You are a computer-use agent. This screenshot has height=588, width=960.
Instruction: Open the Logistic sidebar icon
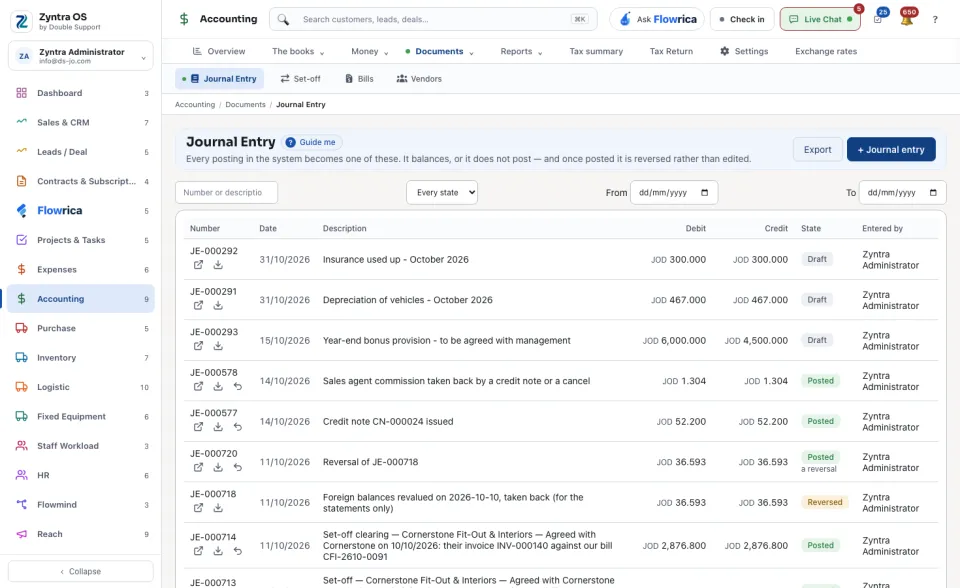pyautogui.click(x=21, y=387)
